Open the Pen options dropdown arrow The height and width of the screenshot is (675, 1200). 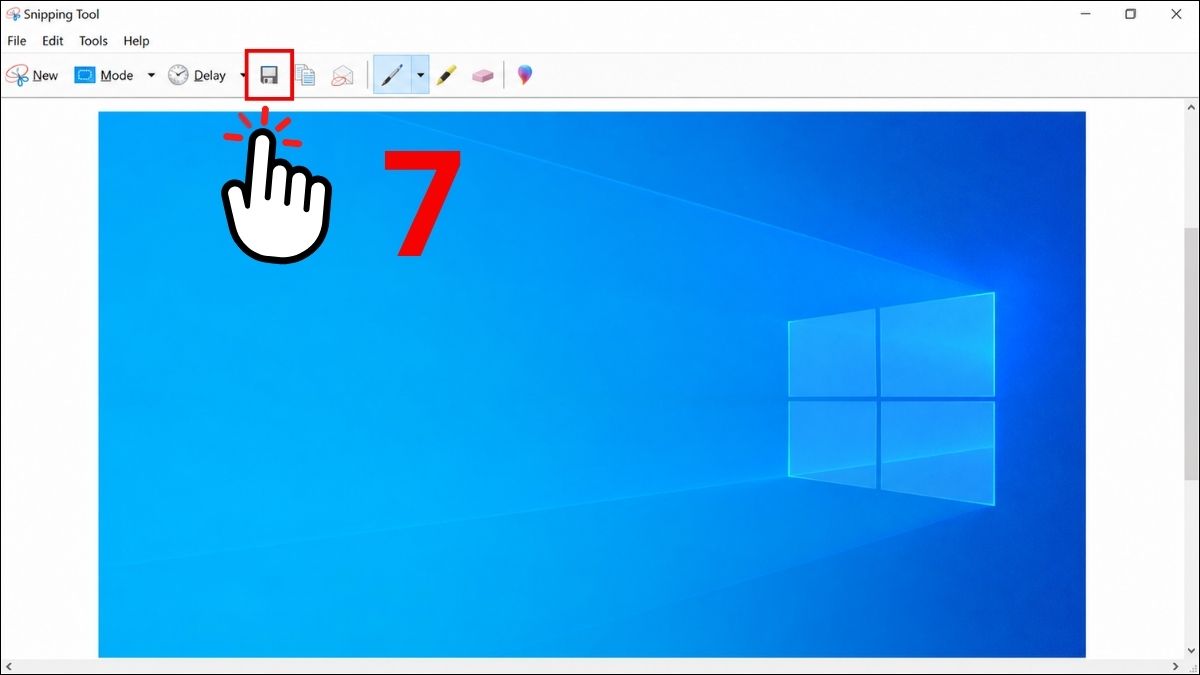(x=420, y=75)
